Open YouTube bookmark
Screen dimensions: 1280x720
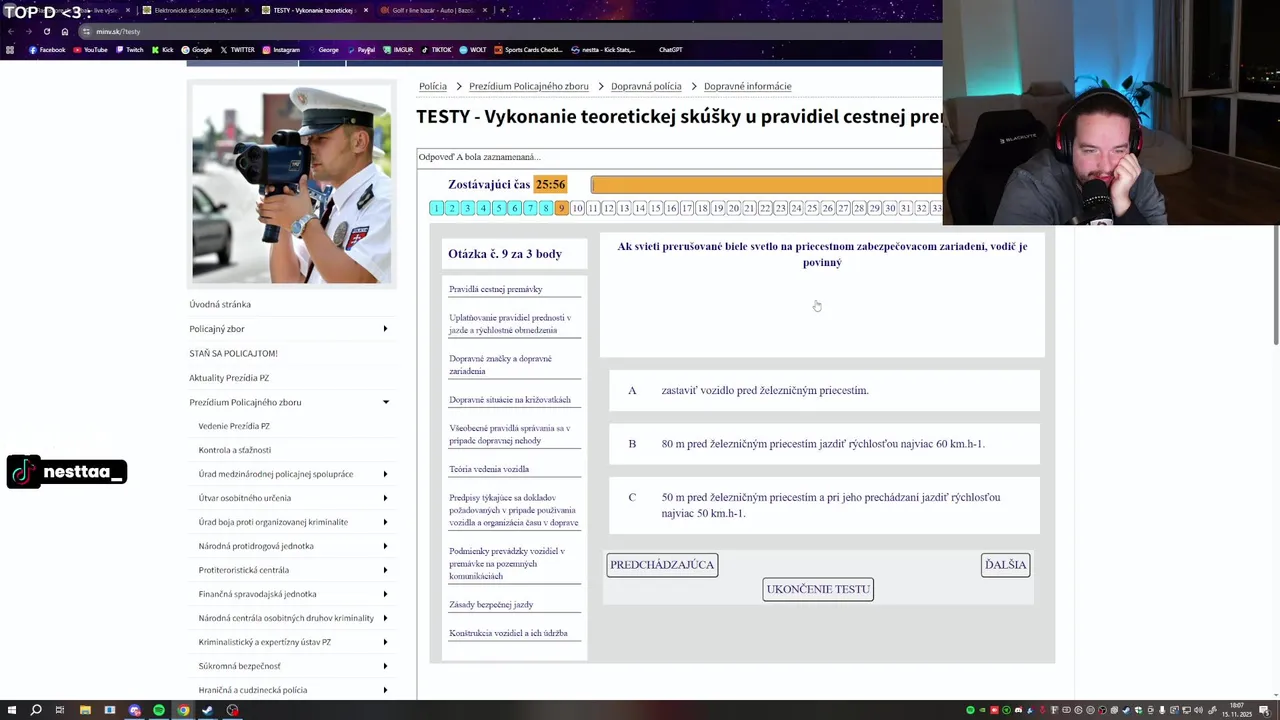pyautogui.click(x=90, y=50)
